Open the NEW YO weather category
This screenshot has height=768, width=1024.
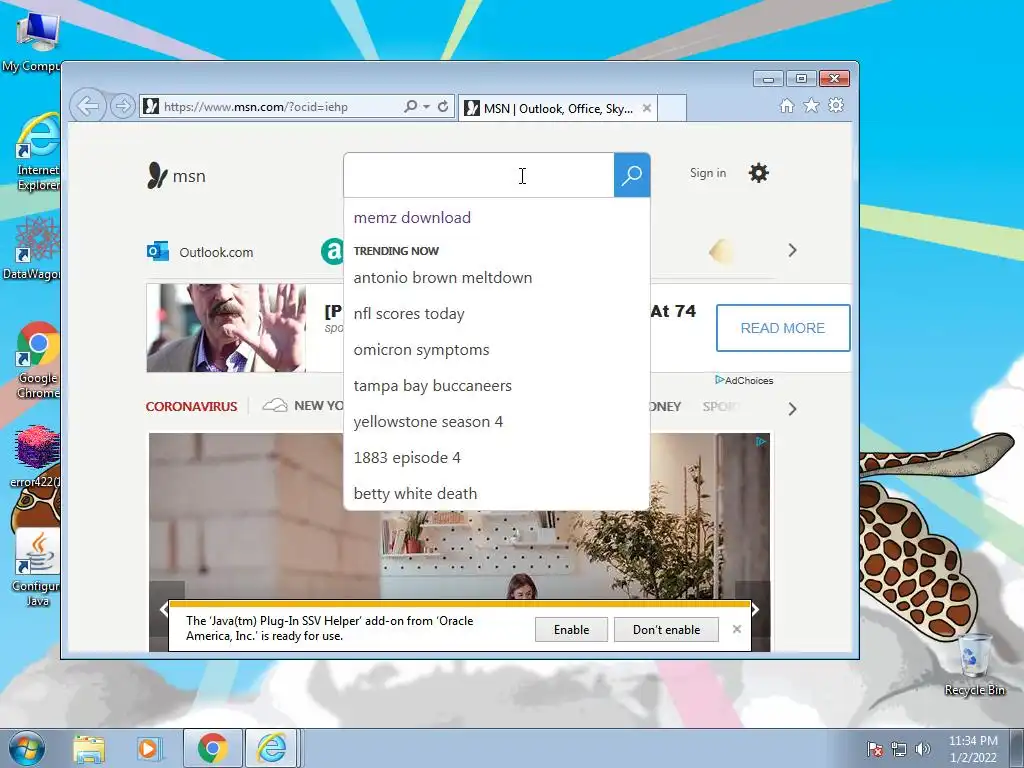(303, 406)
